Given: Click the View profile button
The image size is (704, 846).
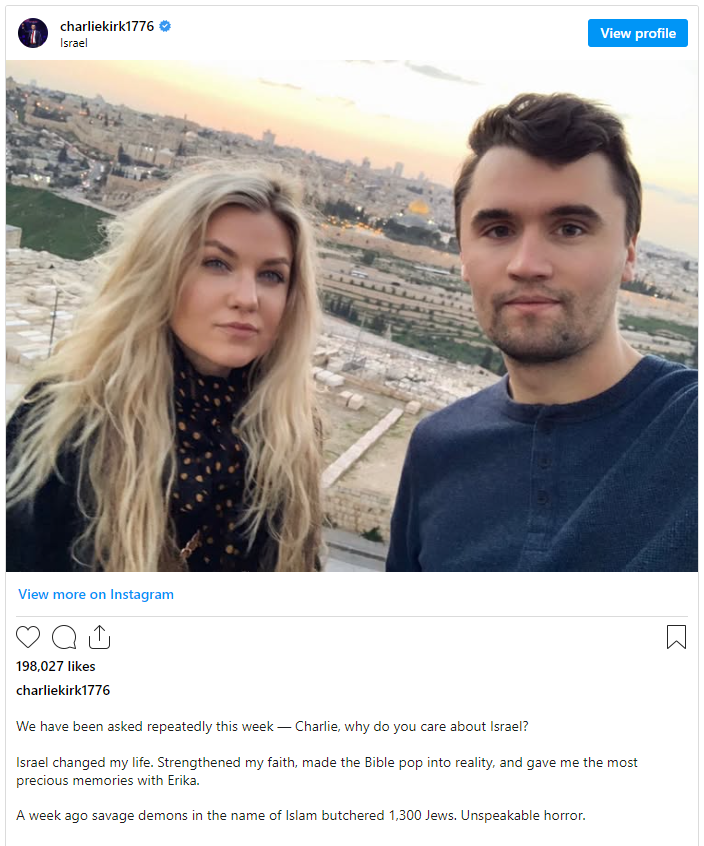Looking at the screenshot, I should [x=638, y=33].
